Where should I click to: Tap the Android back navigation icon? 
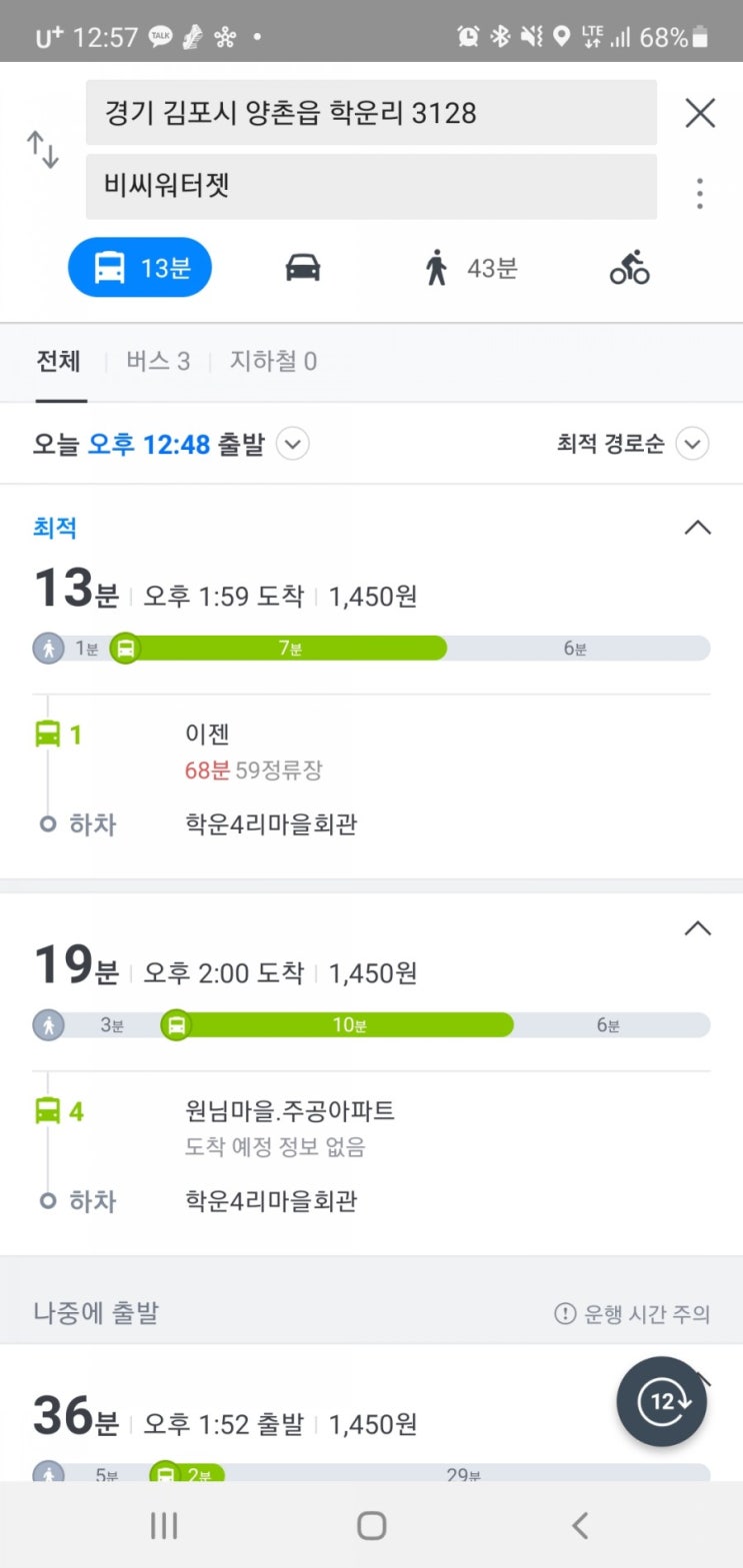[x=580, y=1525]
